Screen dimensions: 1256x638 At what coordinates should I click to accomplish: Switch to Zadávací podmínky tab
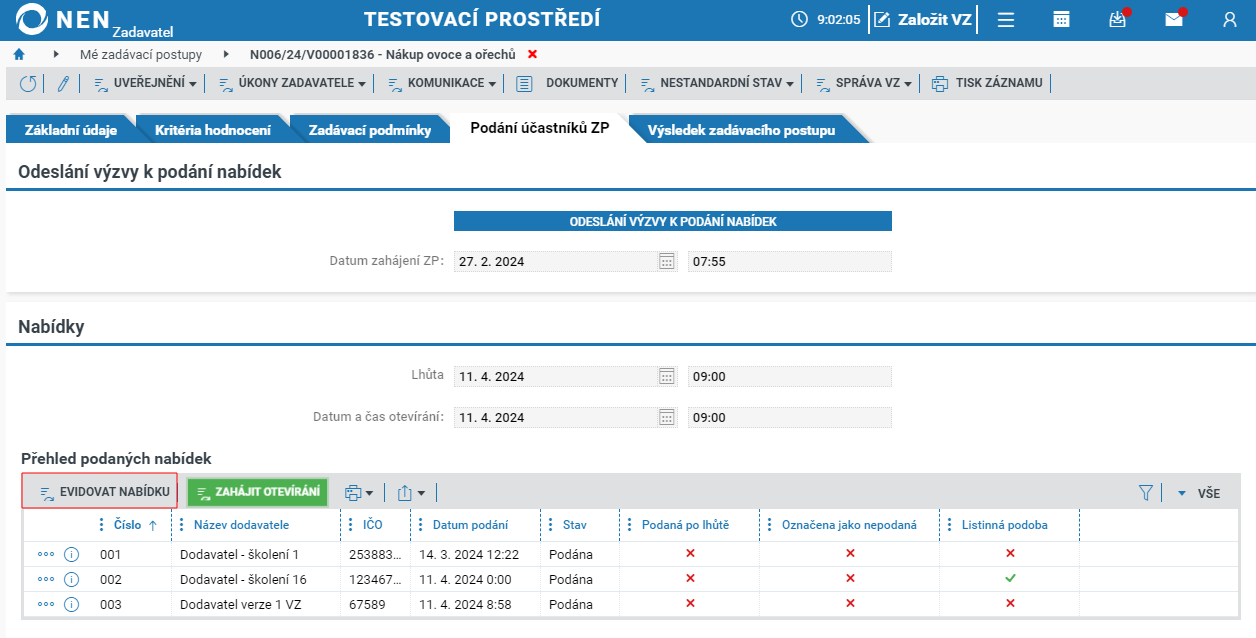point(370,130)
